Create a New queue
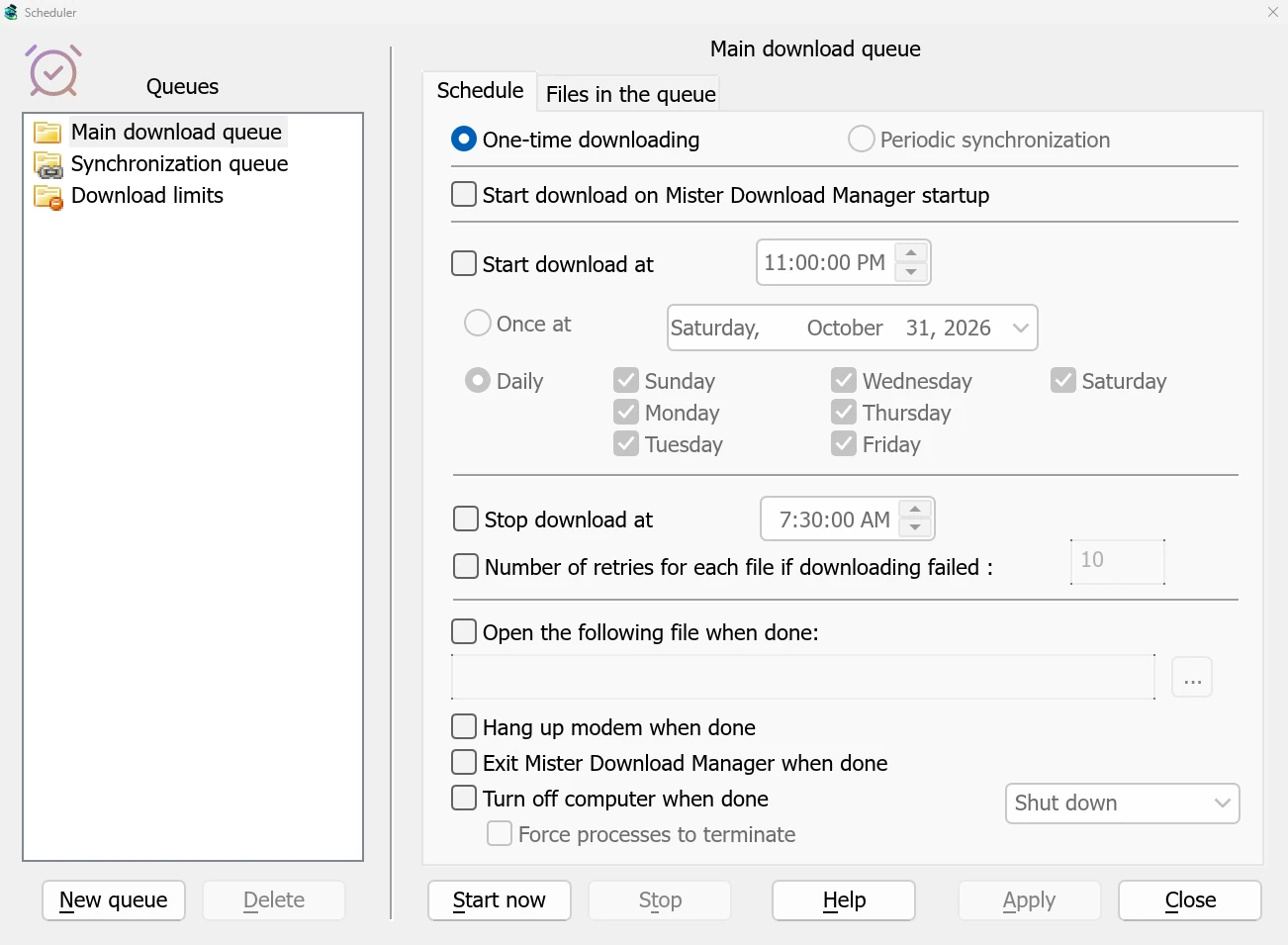Viewport: 1288px width, 945px height. click(114, 900)
